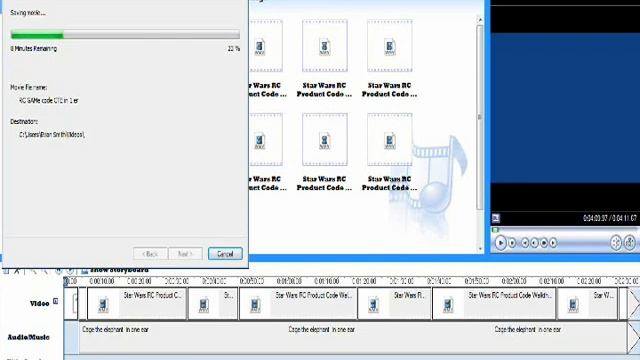Click the Play Timeline icon in timeline toolbar
The image size is (640, 360).
tap(70, 271)
